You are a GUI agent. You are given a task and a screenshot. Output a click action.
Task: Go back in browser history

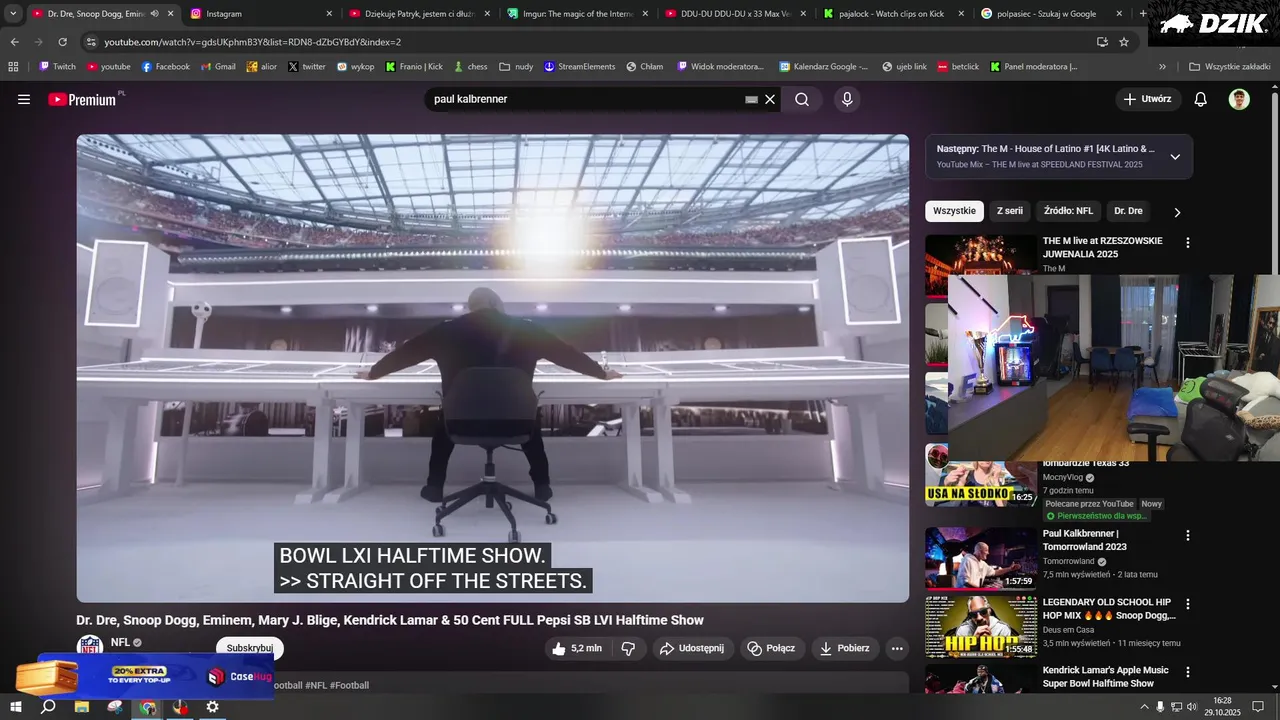point(14,42)
